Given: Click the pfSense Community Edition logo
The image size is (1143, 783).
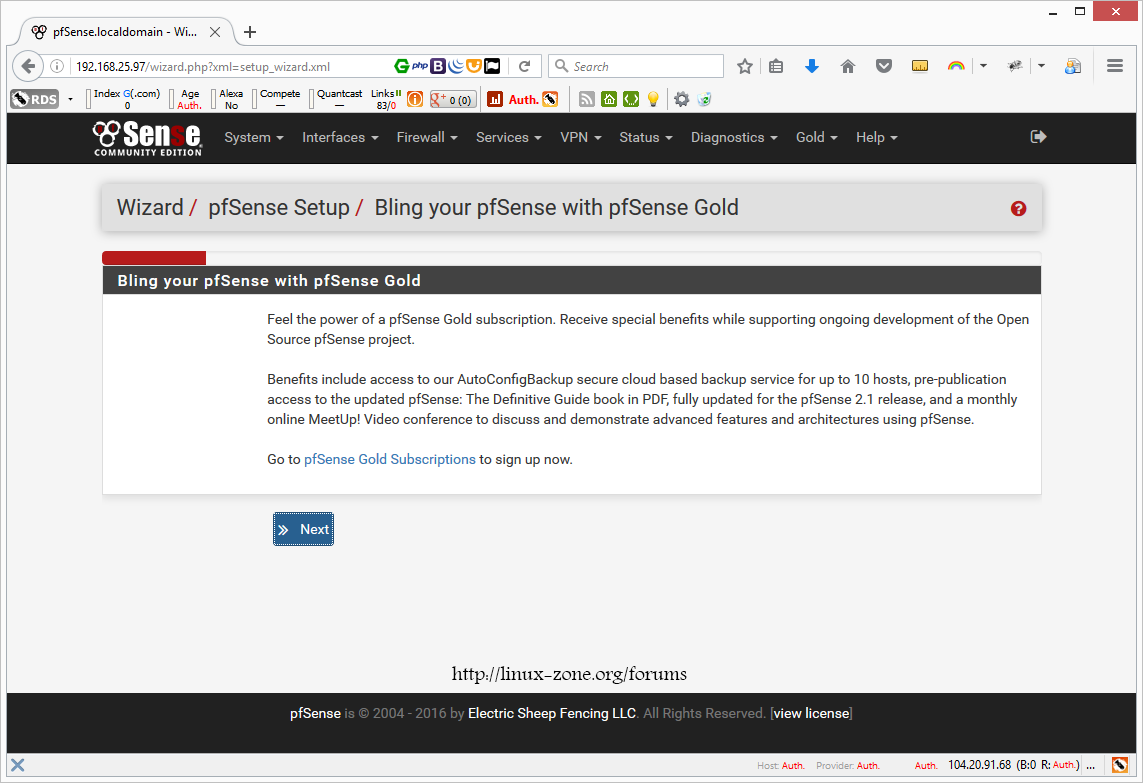Looking at the screenshot, I should click(148, 138).
